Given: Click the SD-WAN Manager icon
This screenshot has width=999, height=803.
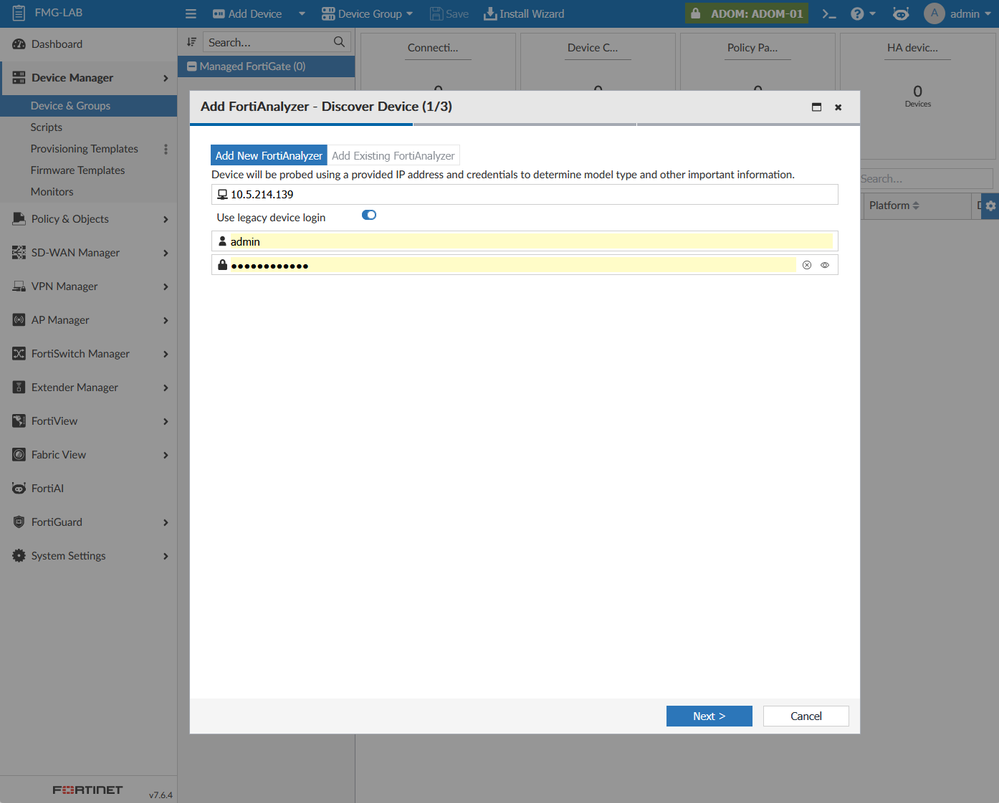Looking at the screenshot, I should tap(19, 252).
